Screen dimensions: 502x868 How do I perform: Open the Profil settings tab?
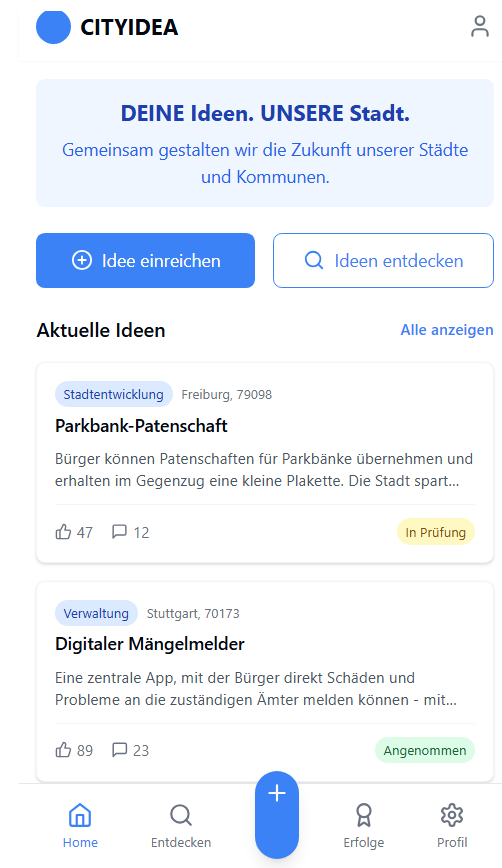click(452, 826)
